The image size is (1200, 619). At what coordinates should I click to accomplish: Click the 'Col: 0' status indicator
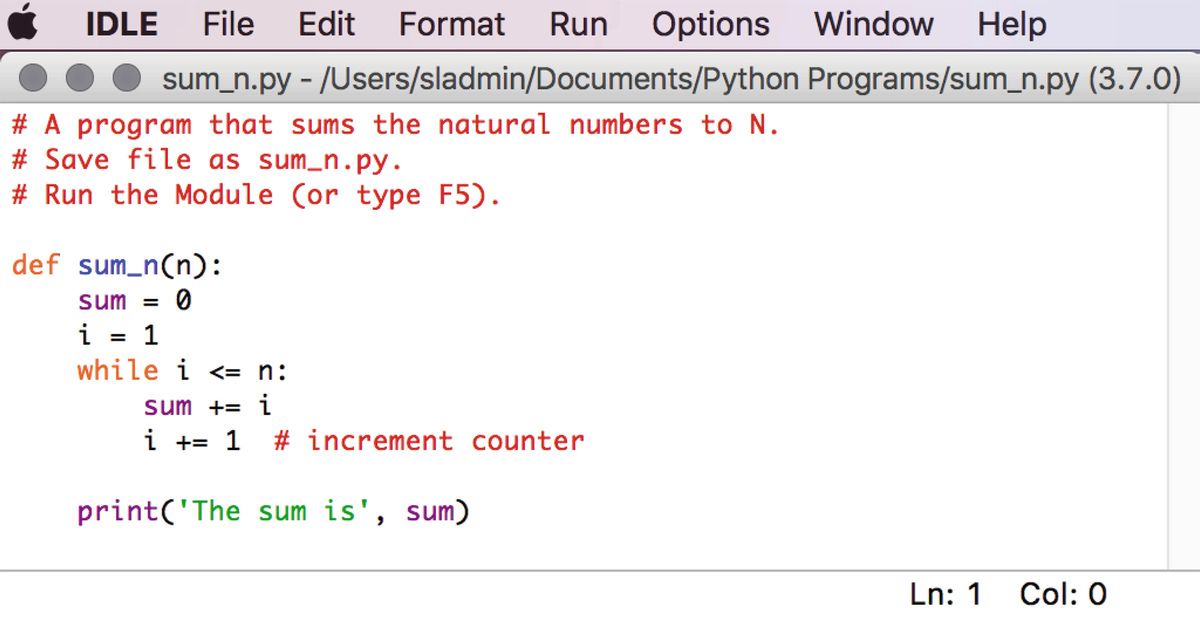coord(1062,595)
